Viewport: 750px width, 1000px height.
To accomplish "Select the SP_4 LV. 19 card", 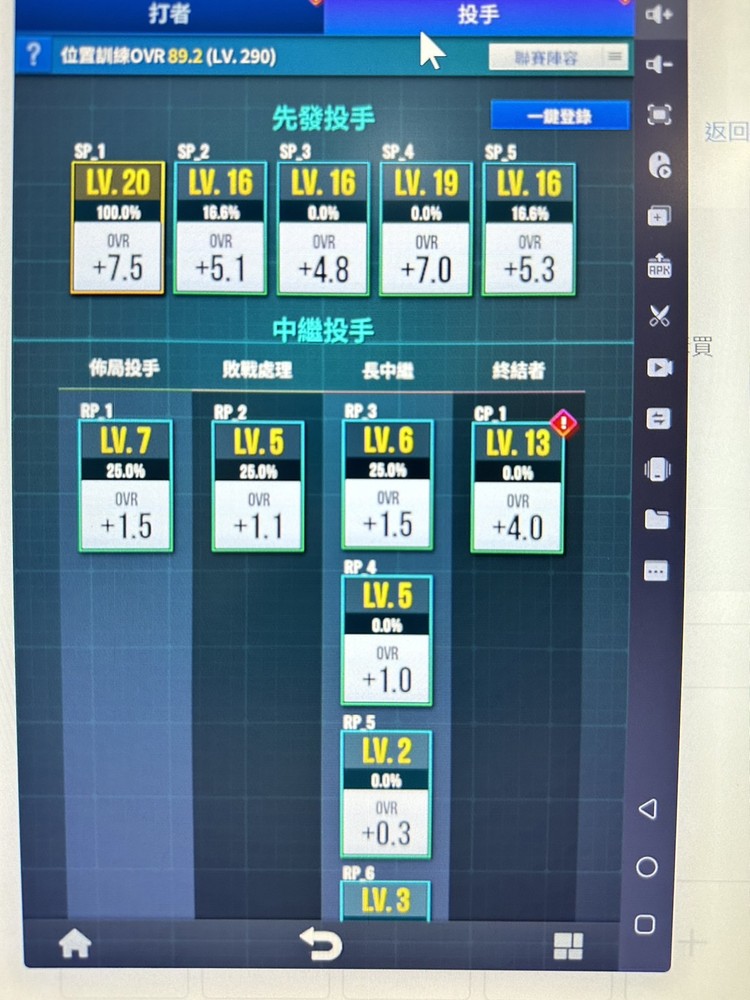I will (x=426, y=229).
